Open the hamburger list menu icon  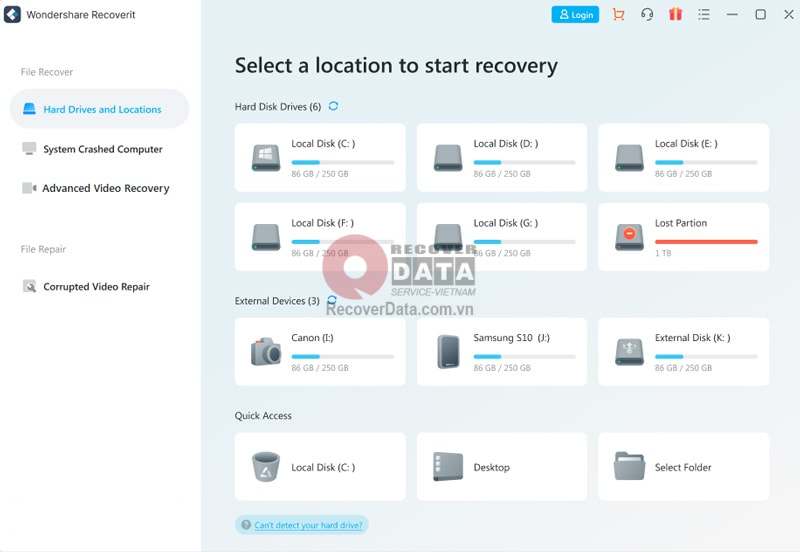[704, 15]
